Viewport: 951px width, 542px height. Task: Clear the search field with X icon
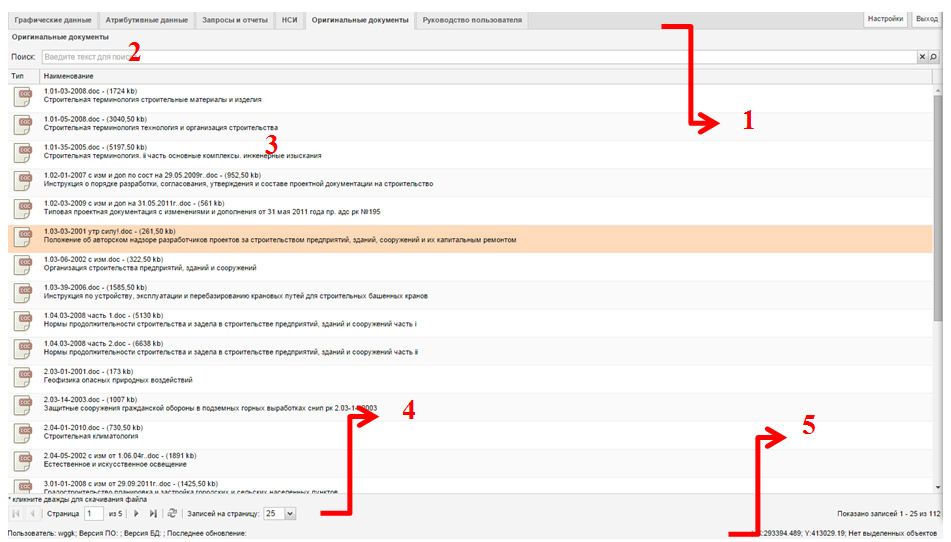coord(922,57)
